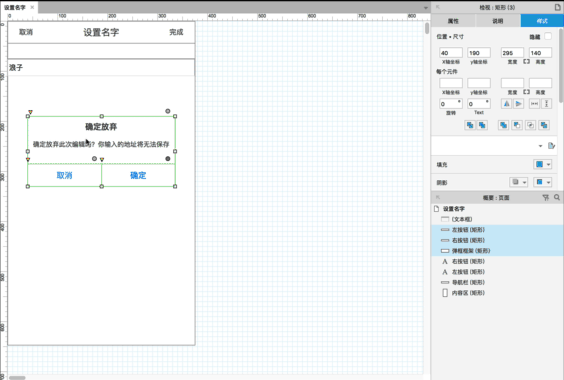
Task: Click the rectangle icon beside 内容区 (矩形)
Action: [445, 293]
